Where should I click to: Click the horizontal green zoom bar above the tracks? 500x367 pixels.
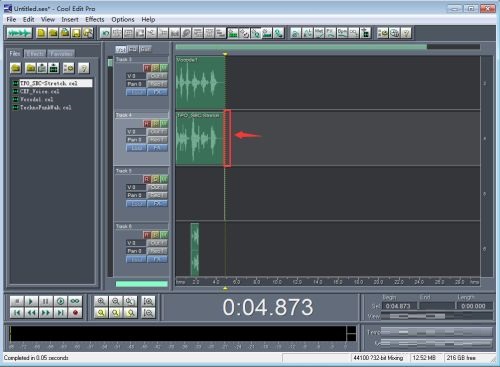(301, 47)
